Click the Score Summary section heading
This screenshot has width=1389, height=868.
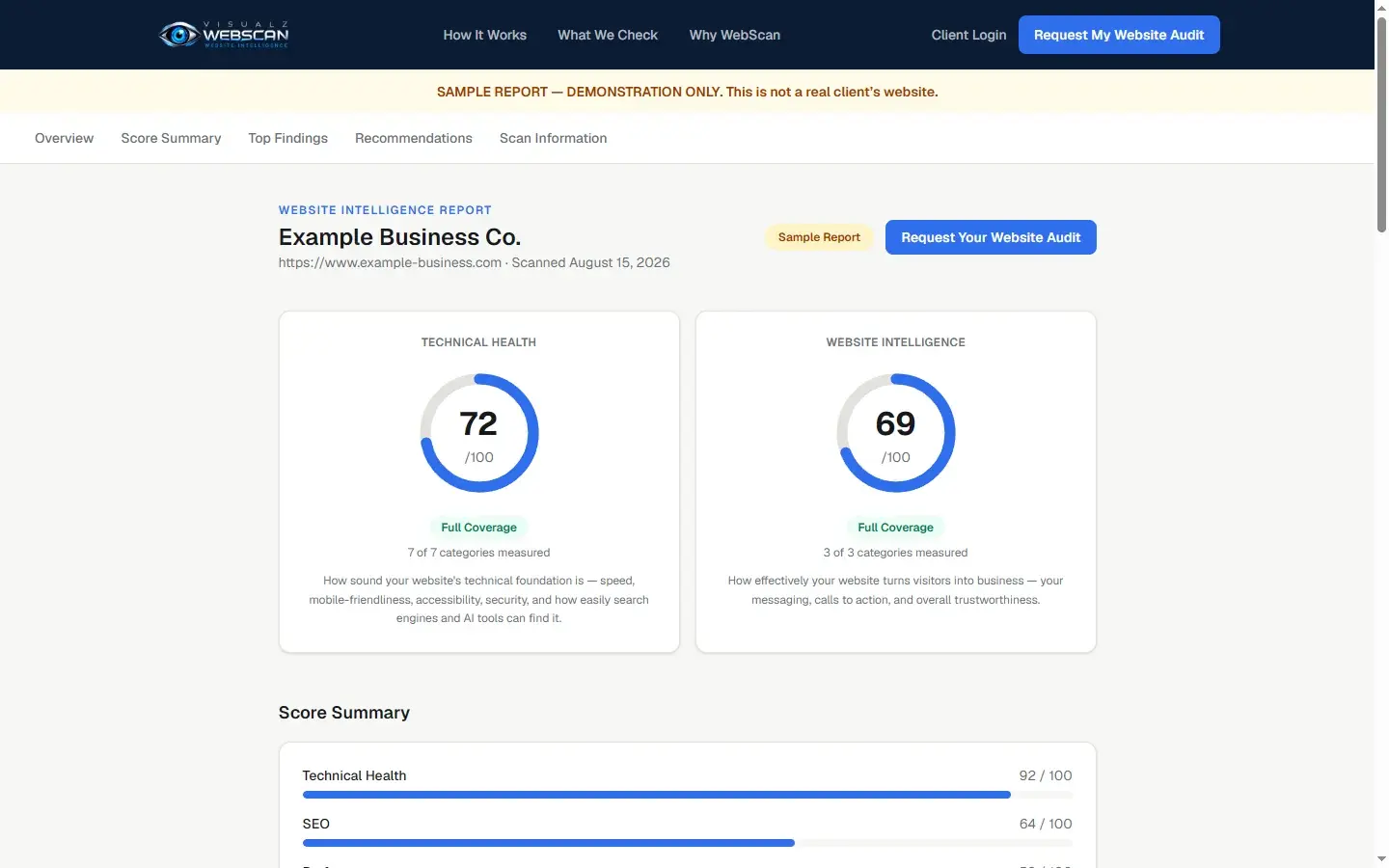pyautogui.click(x=344, y=713)
